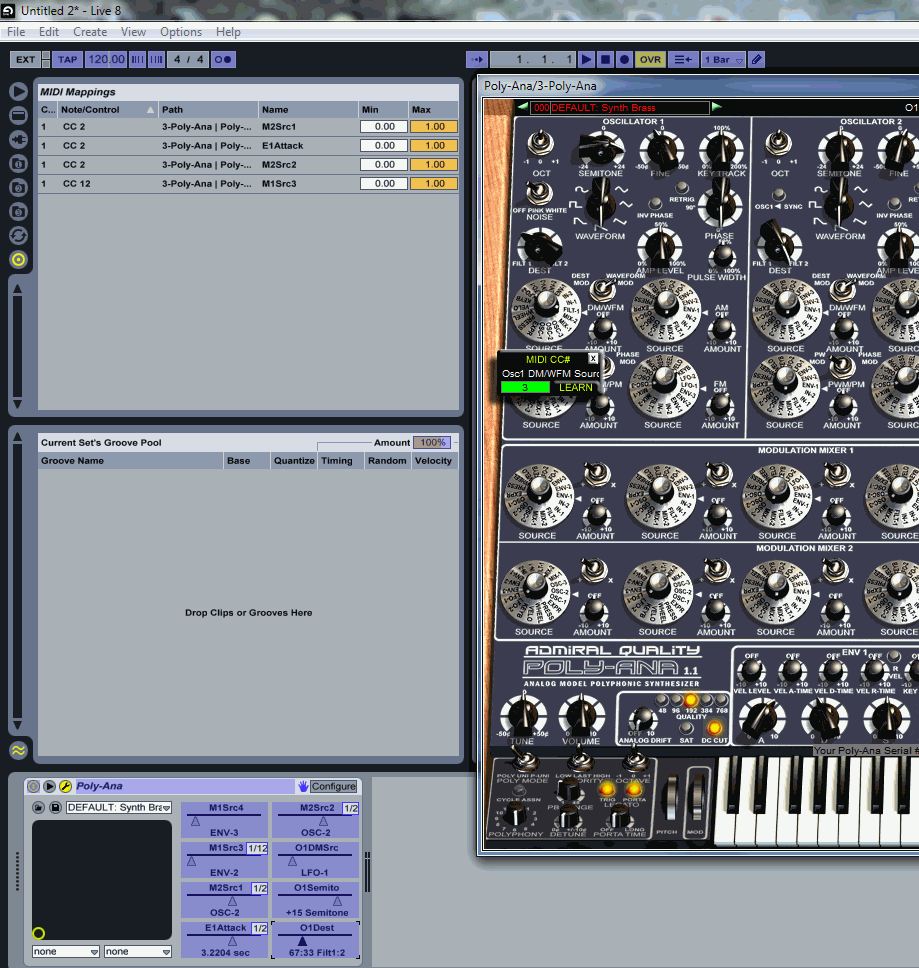The width and height of the screenshot is (919, 968).
Task: Arm the global Record button
Action: pos(625,59)
